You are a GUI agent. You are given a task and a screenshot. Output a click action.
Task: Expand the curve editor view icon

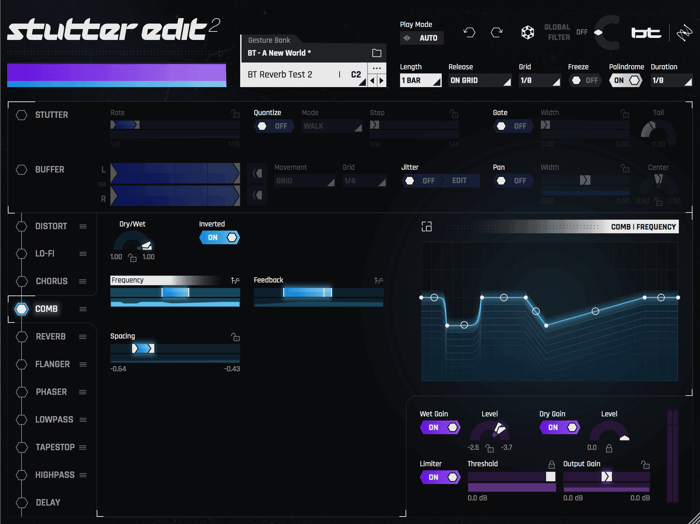tap(426, 227)
